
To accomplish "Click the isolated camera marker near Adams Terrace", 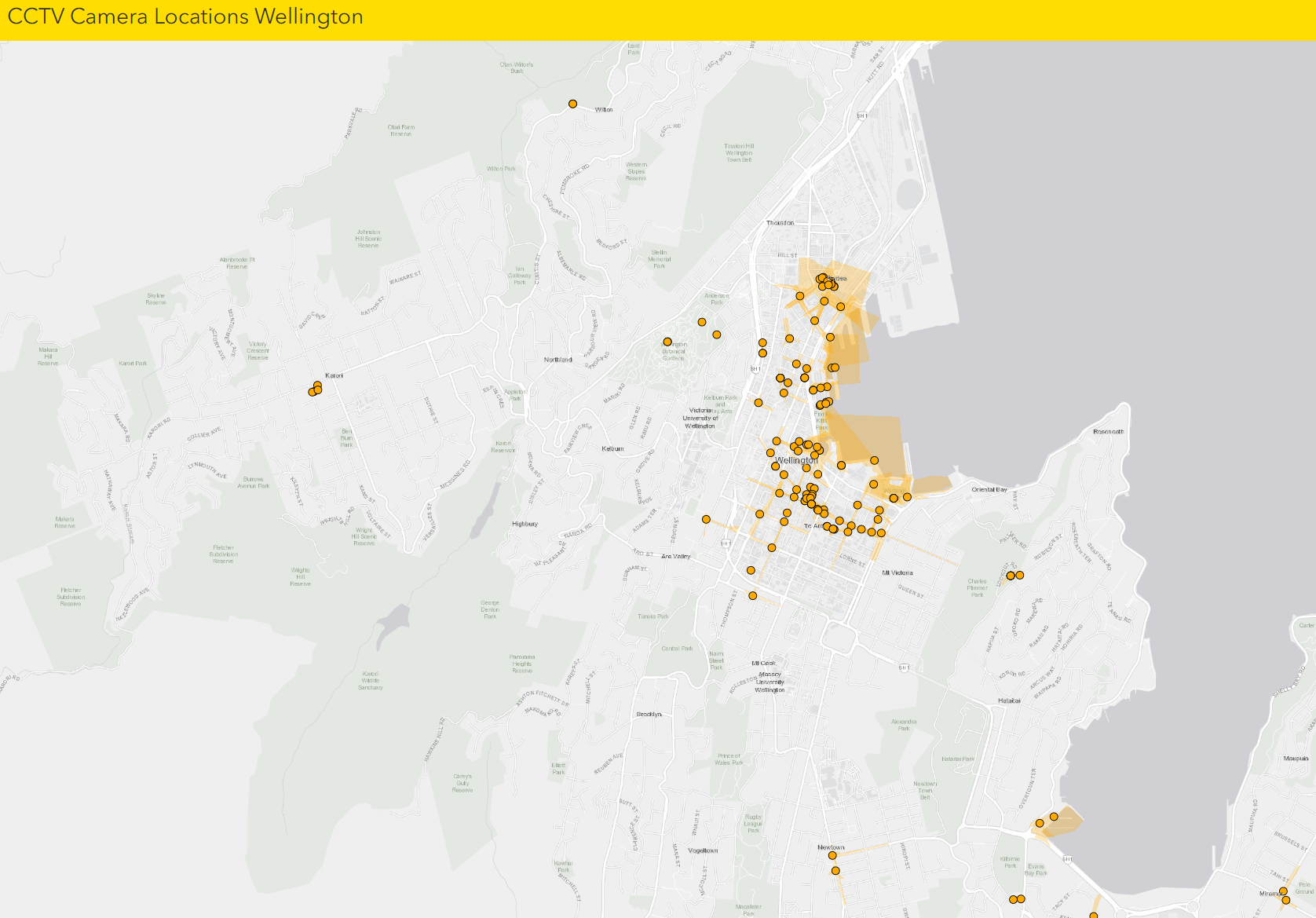I will click(x=706, y=519).
